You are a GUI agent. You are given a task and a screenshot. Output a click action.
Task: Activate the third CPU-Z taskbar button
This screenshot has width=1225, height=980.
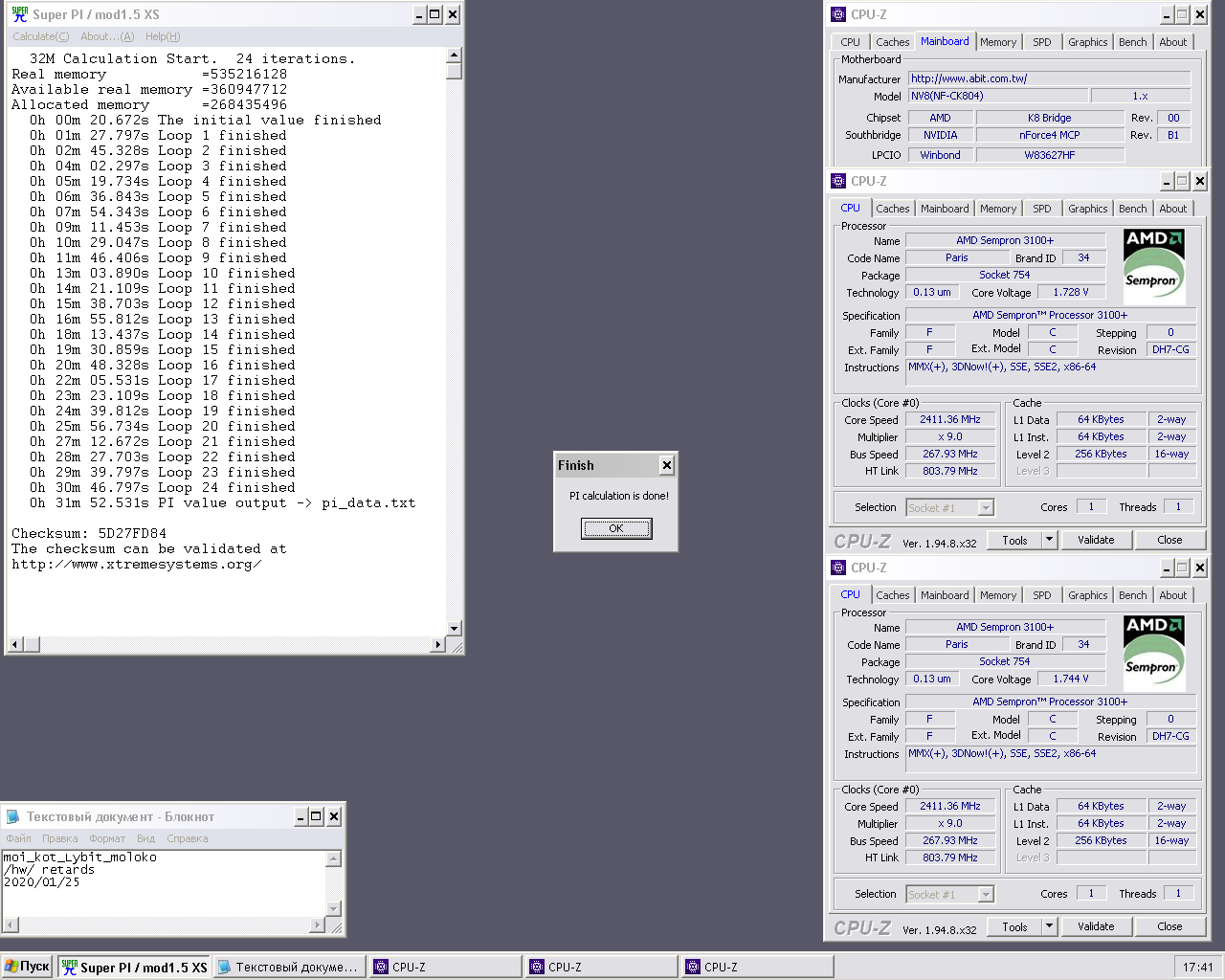coord(757,967)
